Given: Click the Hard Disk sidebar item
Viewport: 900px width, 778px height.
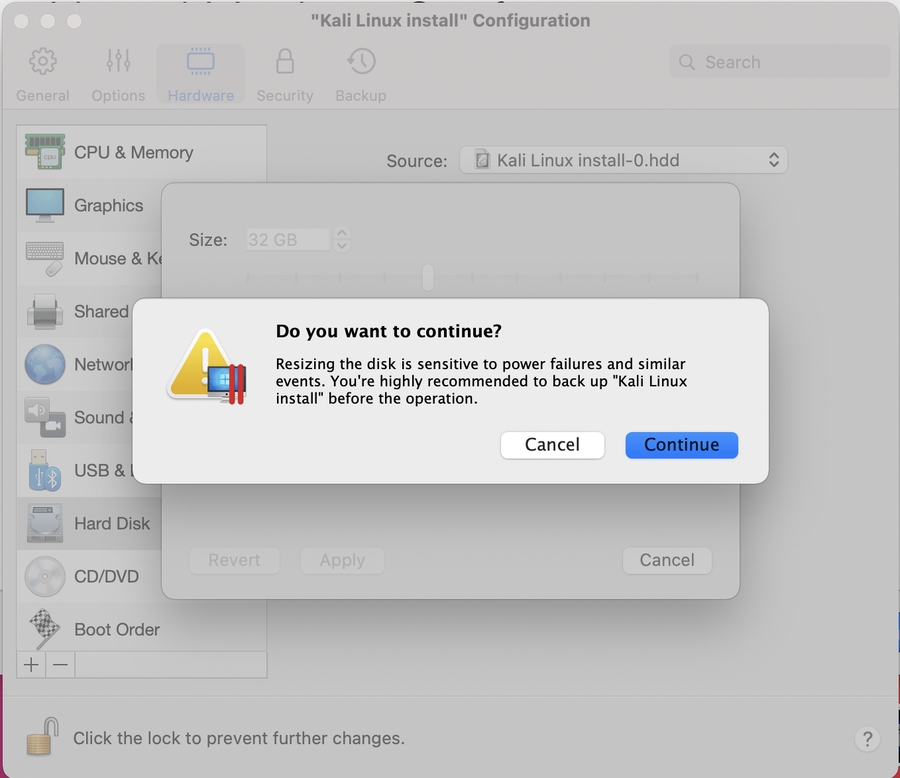Looking at the screenshot, I should pos(111,523).
